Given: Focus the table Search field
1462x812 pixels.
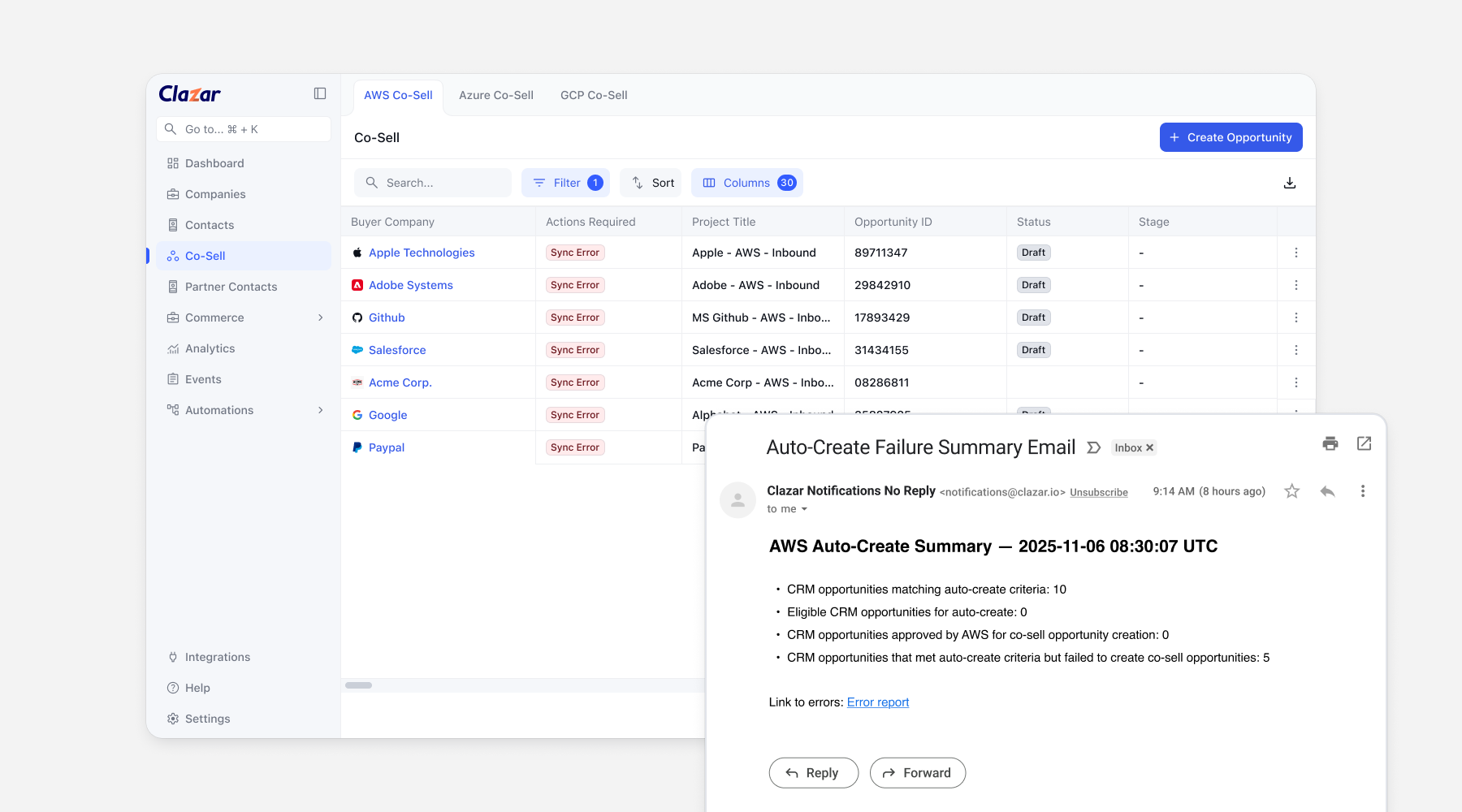Looking at the screenshot, I should (433, 183).
